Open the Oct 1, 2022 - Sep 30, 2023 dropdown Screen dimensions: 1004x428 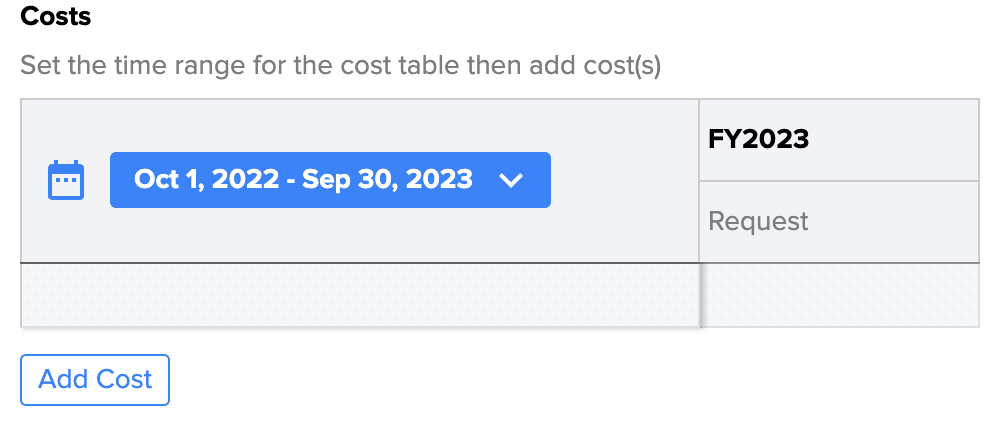pyautogui.click(x=330, y=180)
